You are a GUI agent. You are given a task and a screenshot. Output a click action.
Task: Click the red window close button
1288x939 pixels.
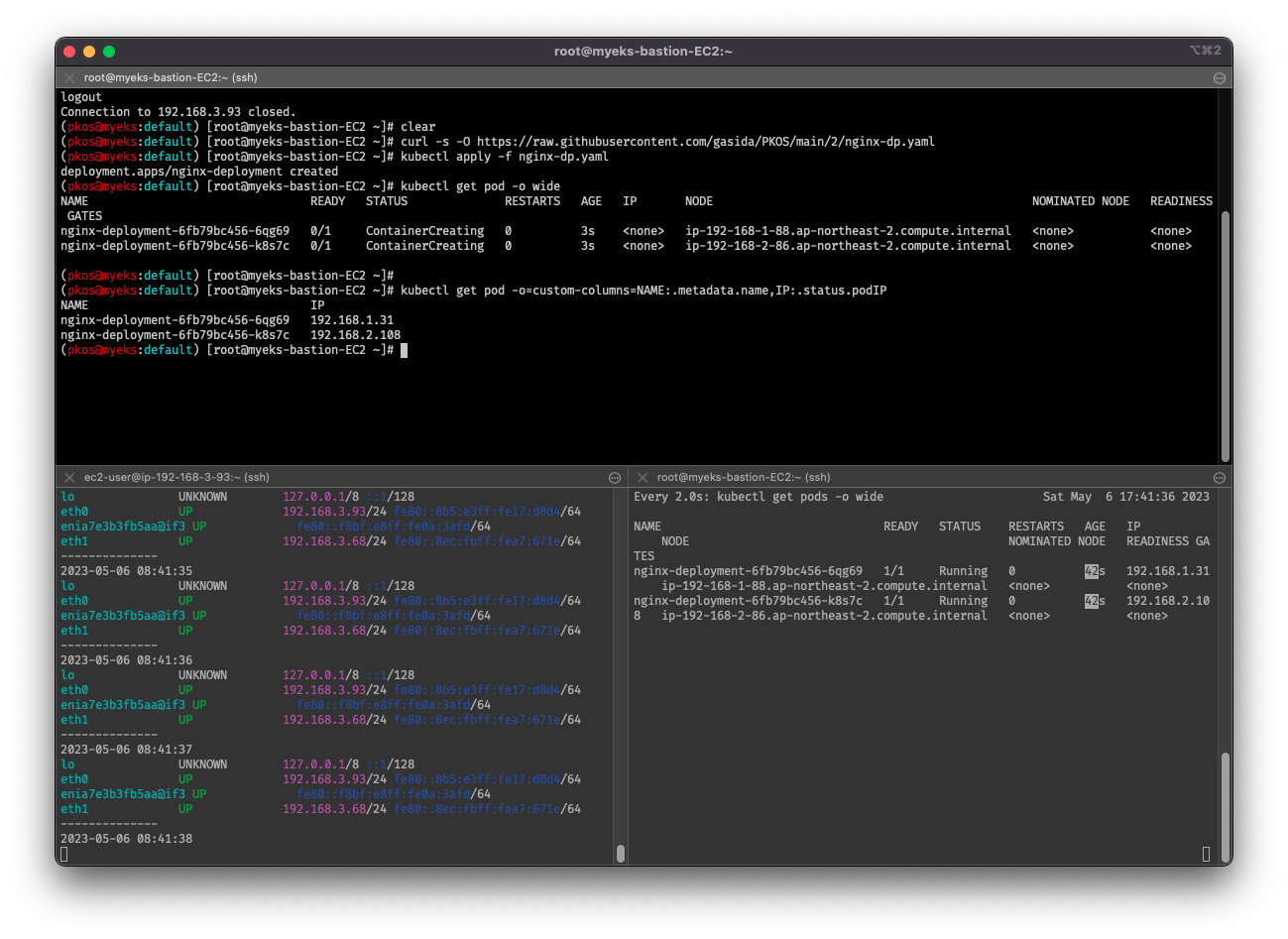point(69,52)
